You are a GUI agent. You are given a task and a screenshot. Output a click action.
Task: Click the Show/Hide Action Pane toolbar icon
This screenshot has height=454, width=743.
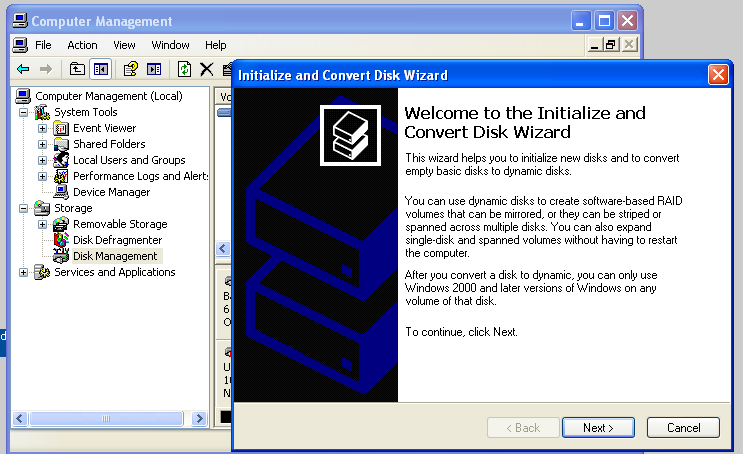coord(154,70)
